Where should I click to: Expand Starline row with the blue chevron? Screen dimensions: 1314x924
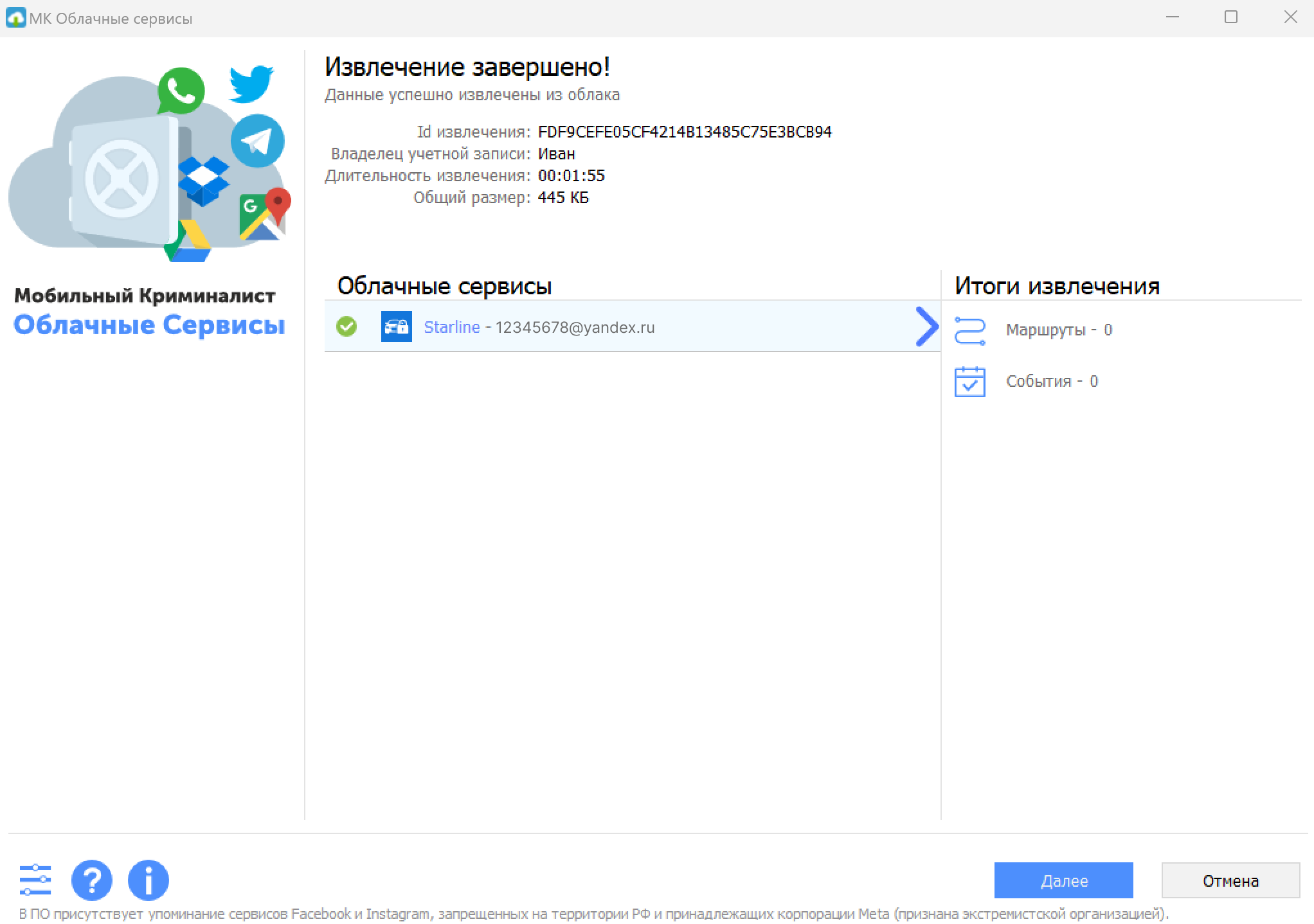pyautogui.click(x=926, y=326)
